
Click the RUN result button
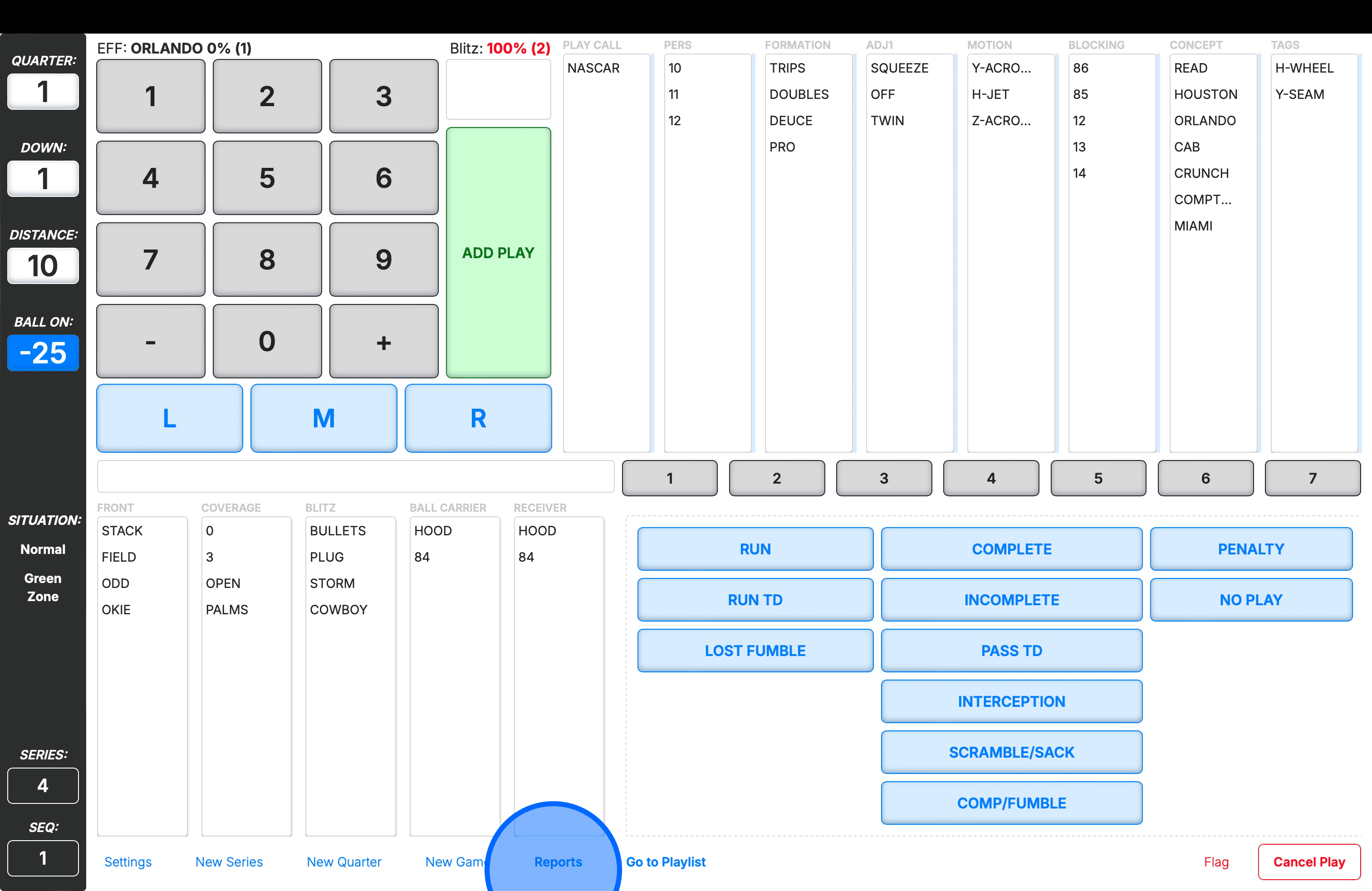pos(755,549)
